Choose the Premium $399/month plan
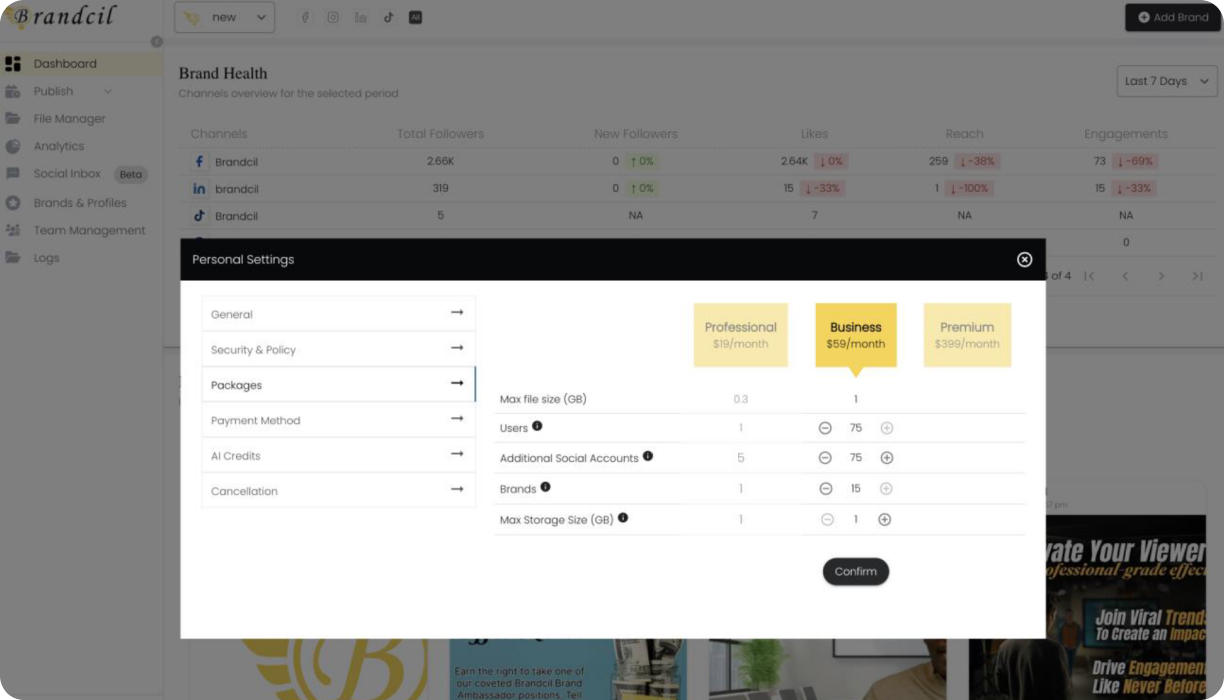1224x700 pixels. pos(967,335)
